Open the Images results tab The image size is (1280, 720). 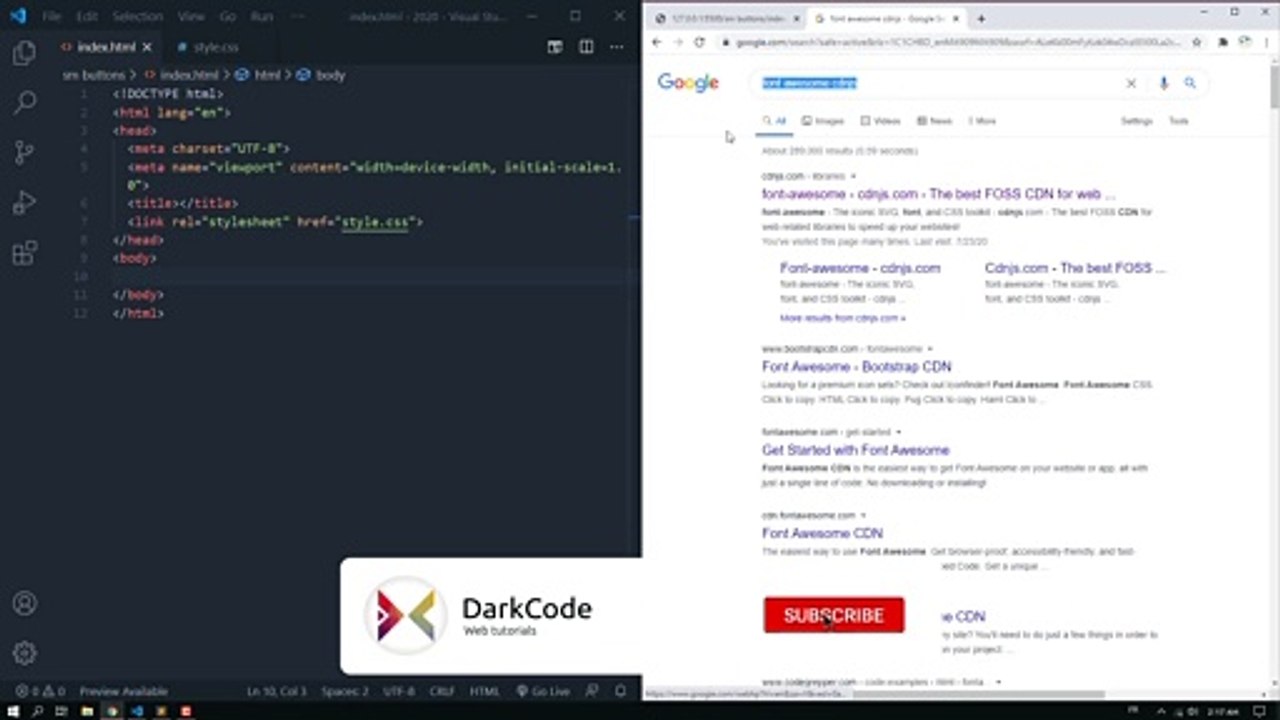823,121
